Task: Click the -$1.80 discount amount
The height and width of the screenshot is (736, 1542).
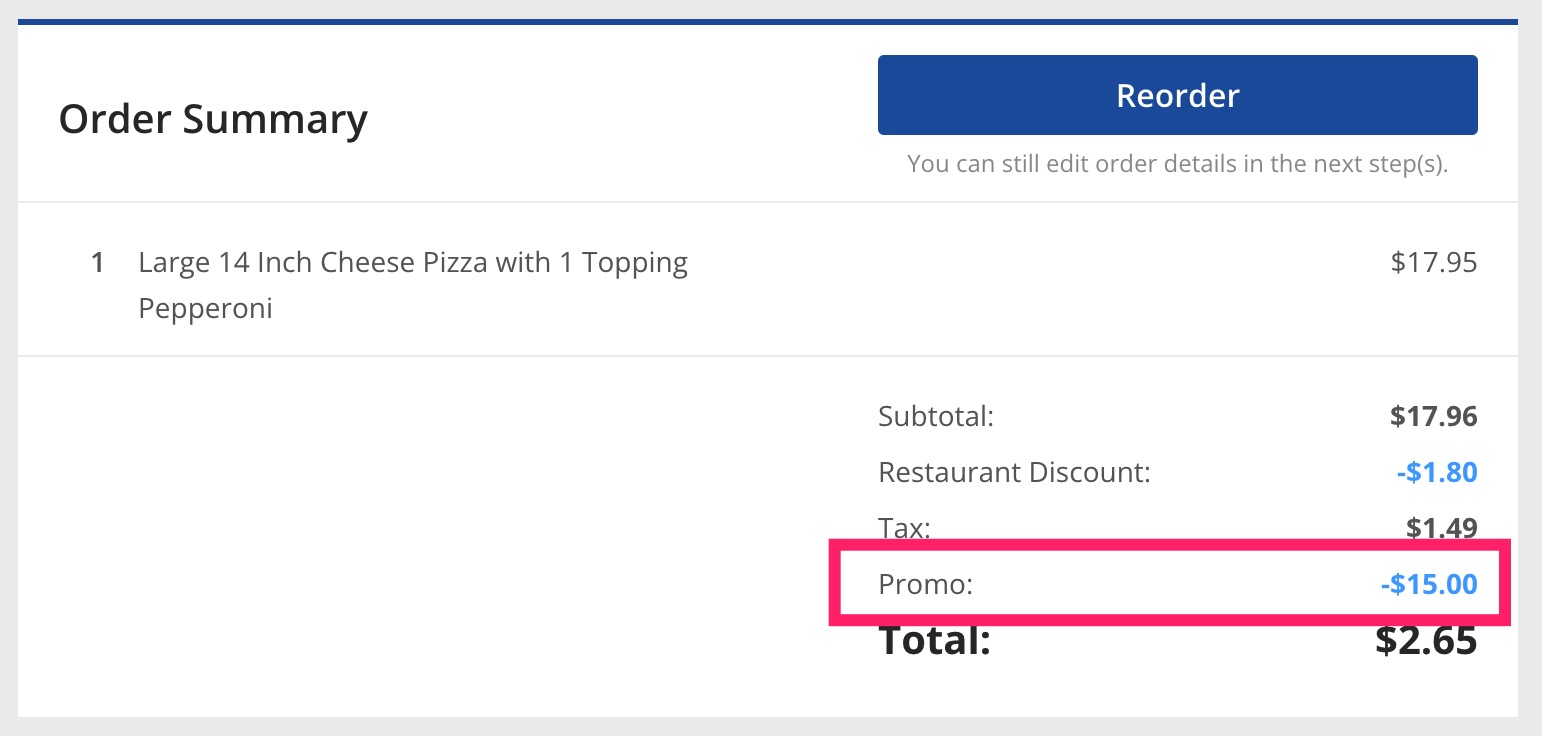Action: (x=1437, y=472)
